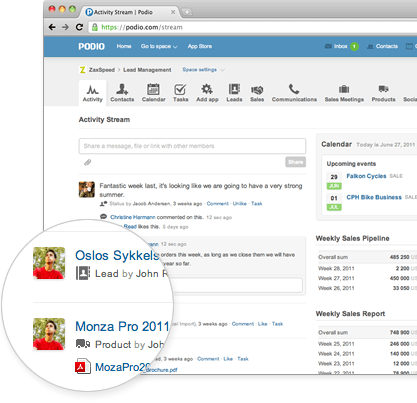Click the Week 25, 2011 sales report row
This screenshot has width=417, height=403.
pyautogui.click(x=367, y=344)
